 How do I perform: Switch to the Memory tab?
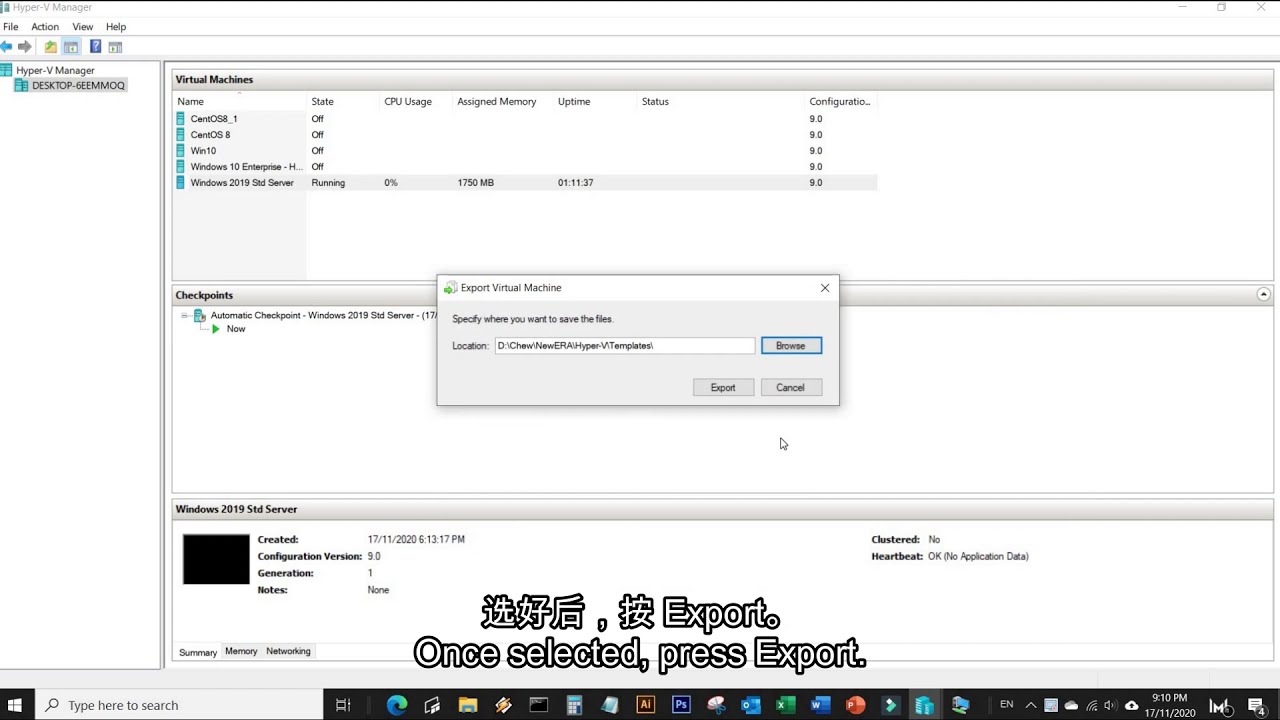[241, 651]
